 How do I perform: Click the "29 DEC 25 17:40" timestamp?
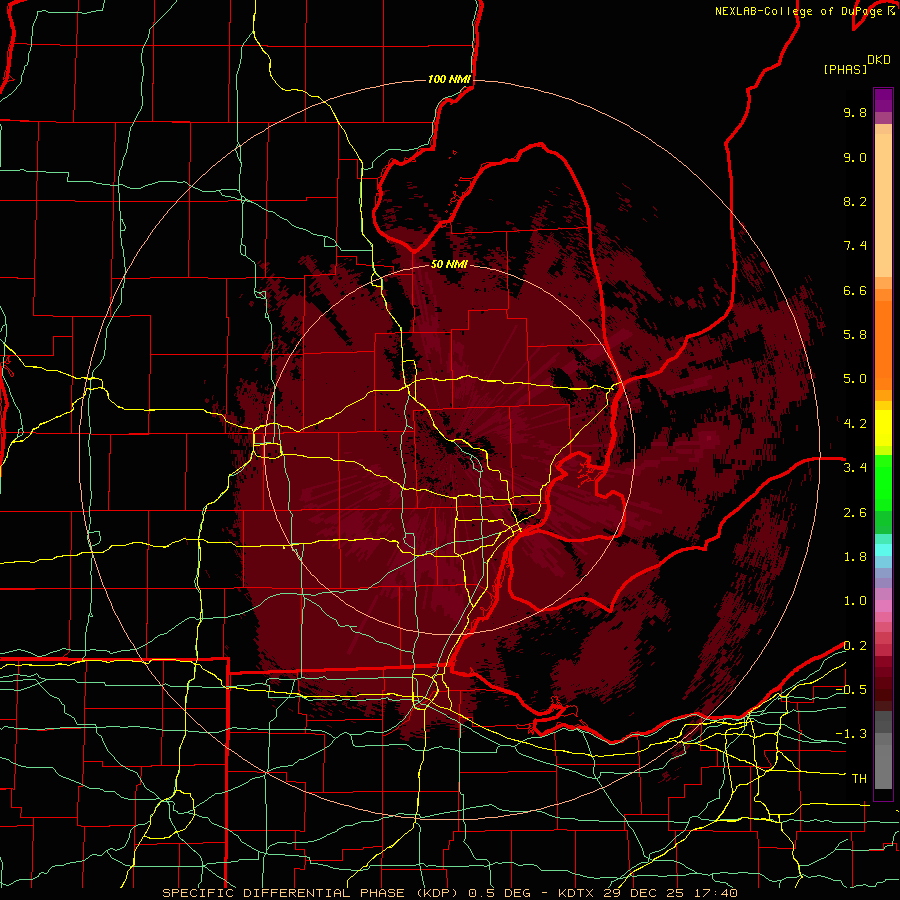click(x=670, y=893)
